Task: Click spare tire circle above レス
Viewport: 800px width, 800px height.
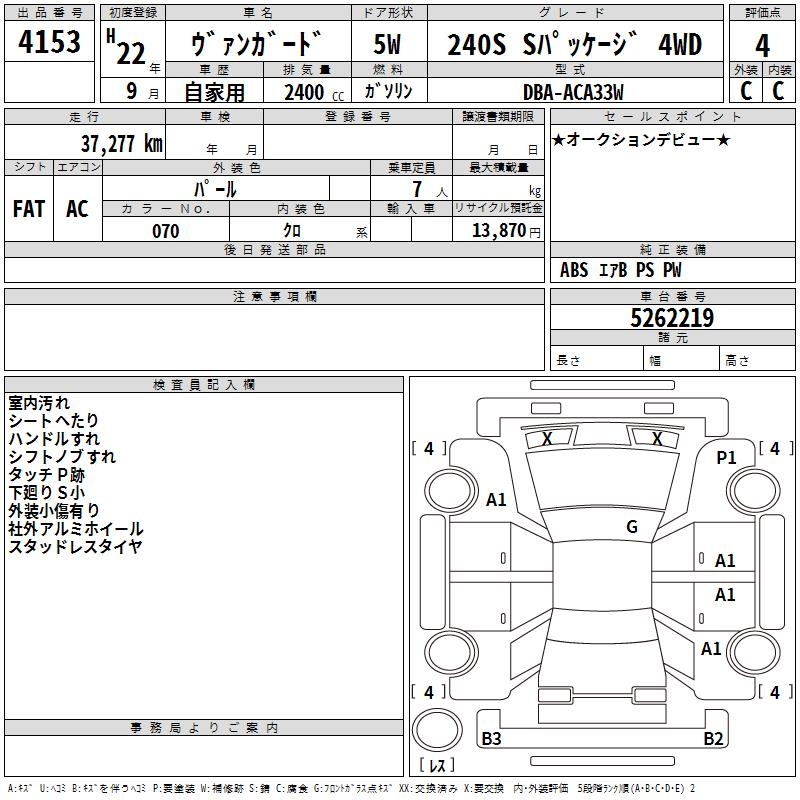Action: [437, 730]
